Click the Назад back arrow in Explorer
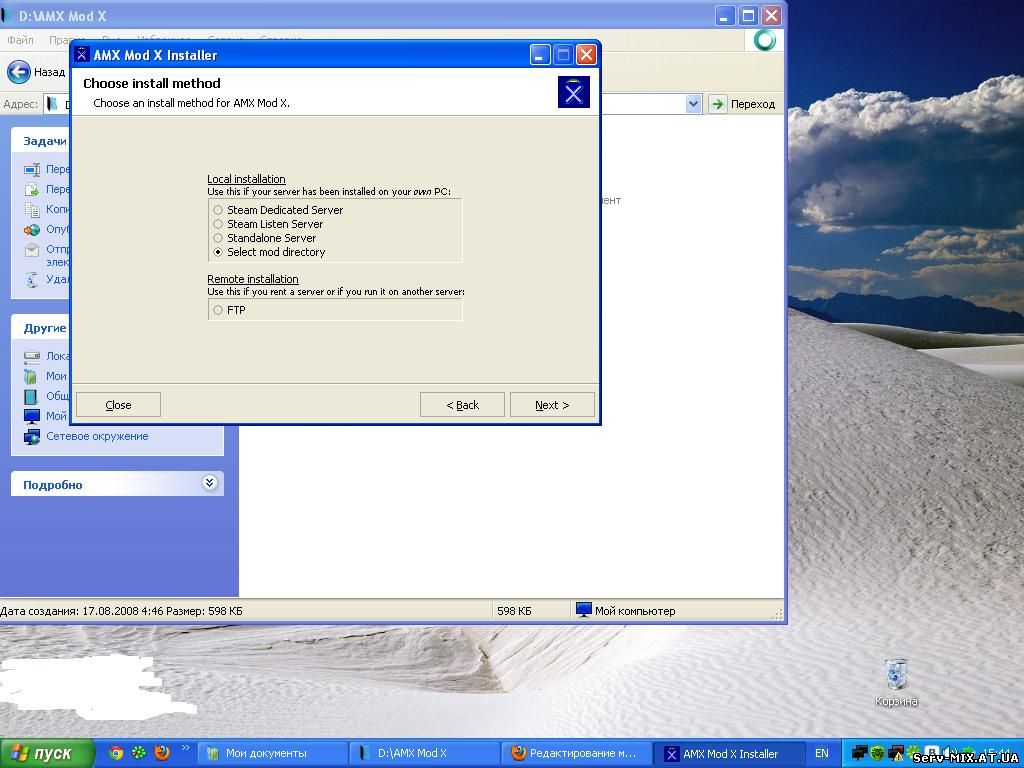 18,72
